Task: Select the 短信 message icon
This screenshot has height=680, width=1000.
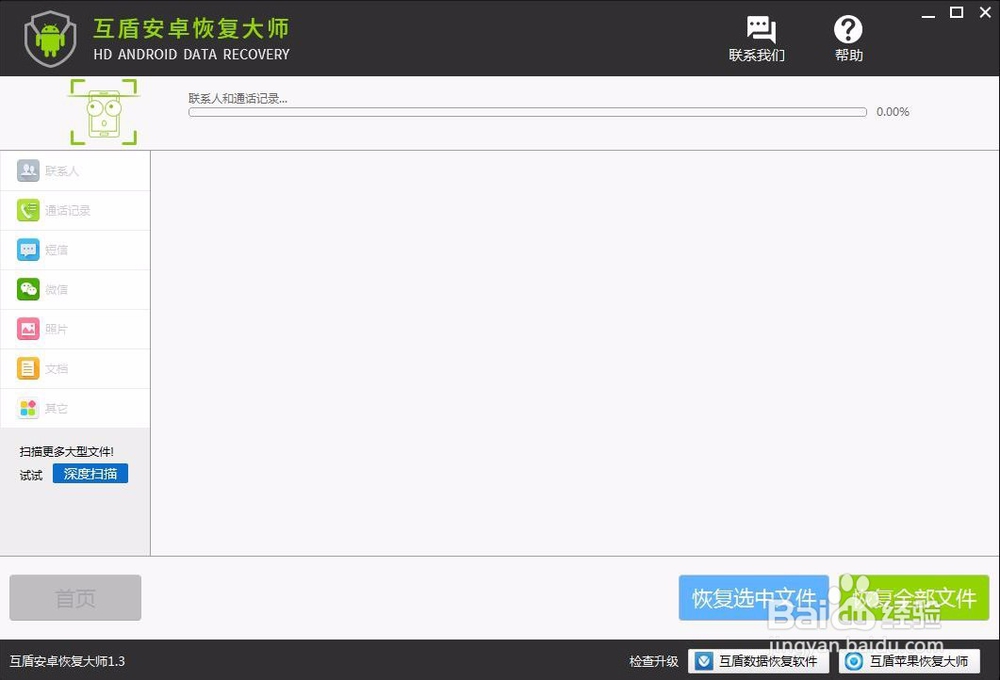Action: (x=28, y=249)
